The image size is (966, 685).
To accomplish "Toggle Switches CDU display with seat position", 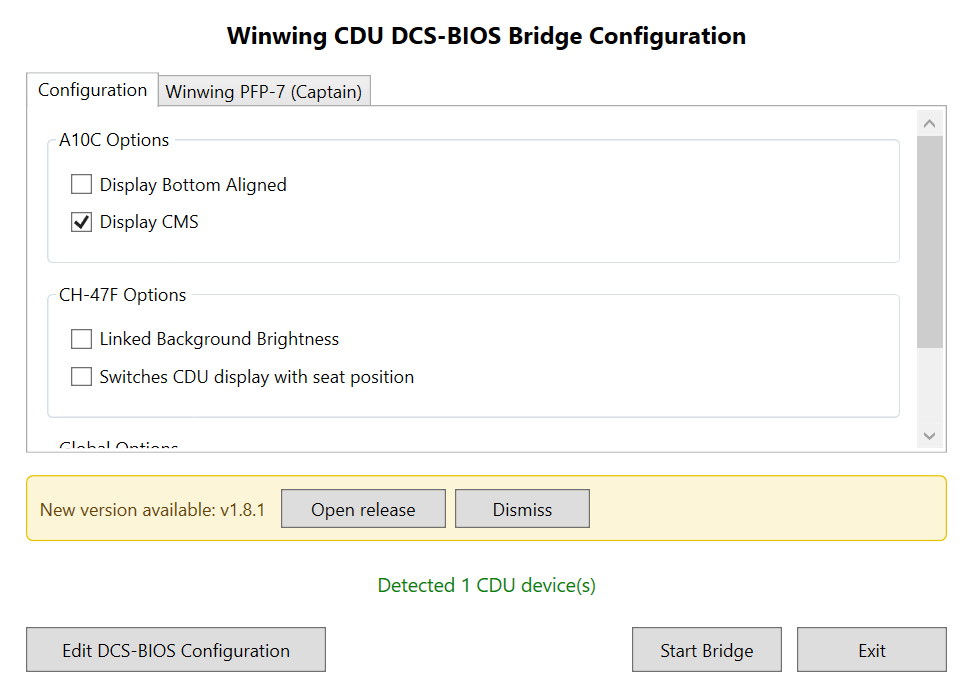I will point(81,377).
